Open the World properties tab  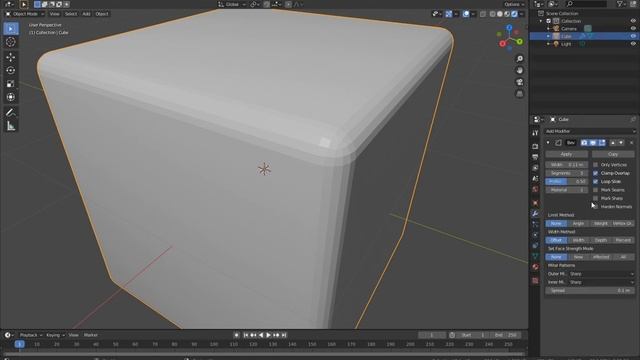click(x=535, y=189)
